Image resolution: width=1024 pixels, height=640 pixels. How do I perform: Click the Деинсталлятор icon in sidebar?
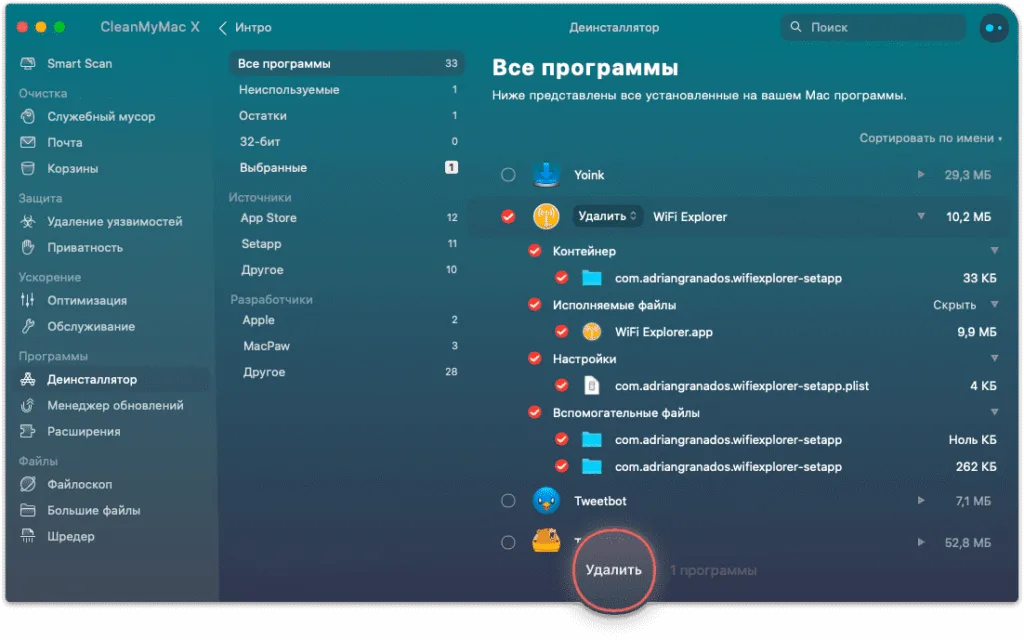(27, 379)
